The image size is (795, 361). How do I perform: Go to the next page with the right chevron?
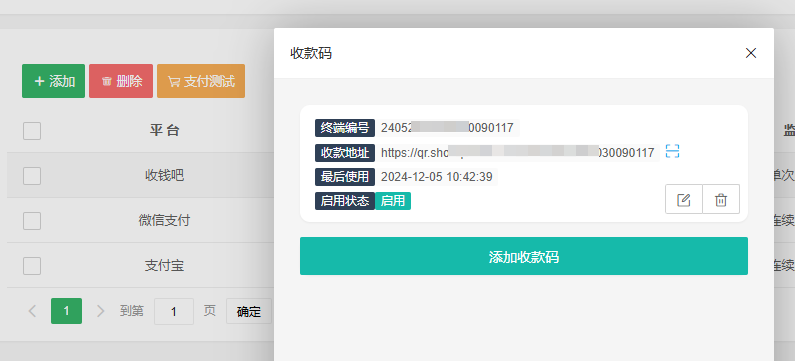[100, 311]
